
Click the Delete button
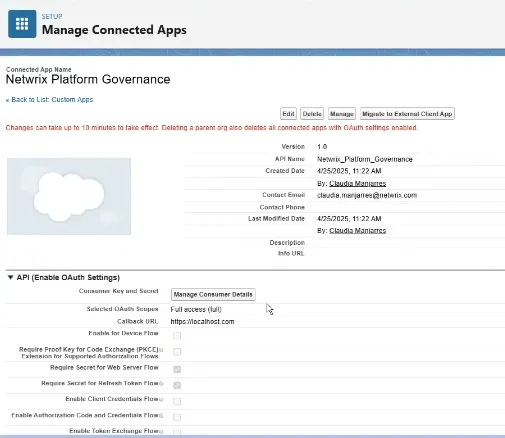pyautogui.click(x=312, y=114)
